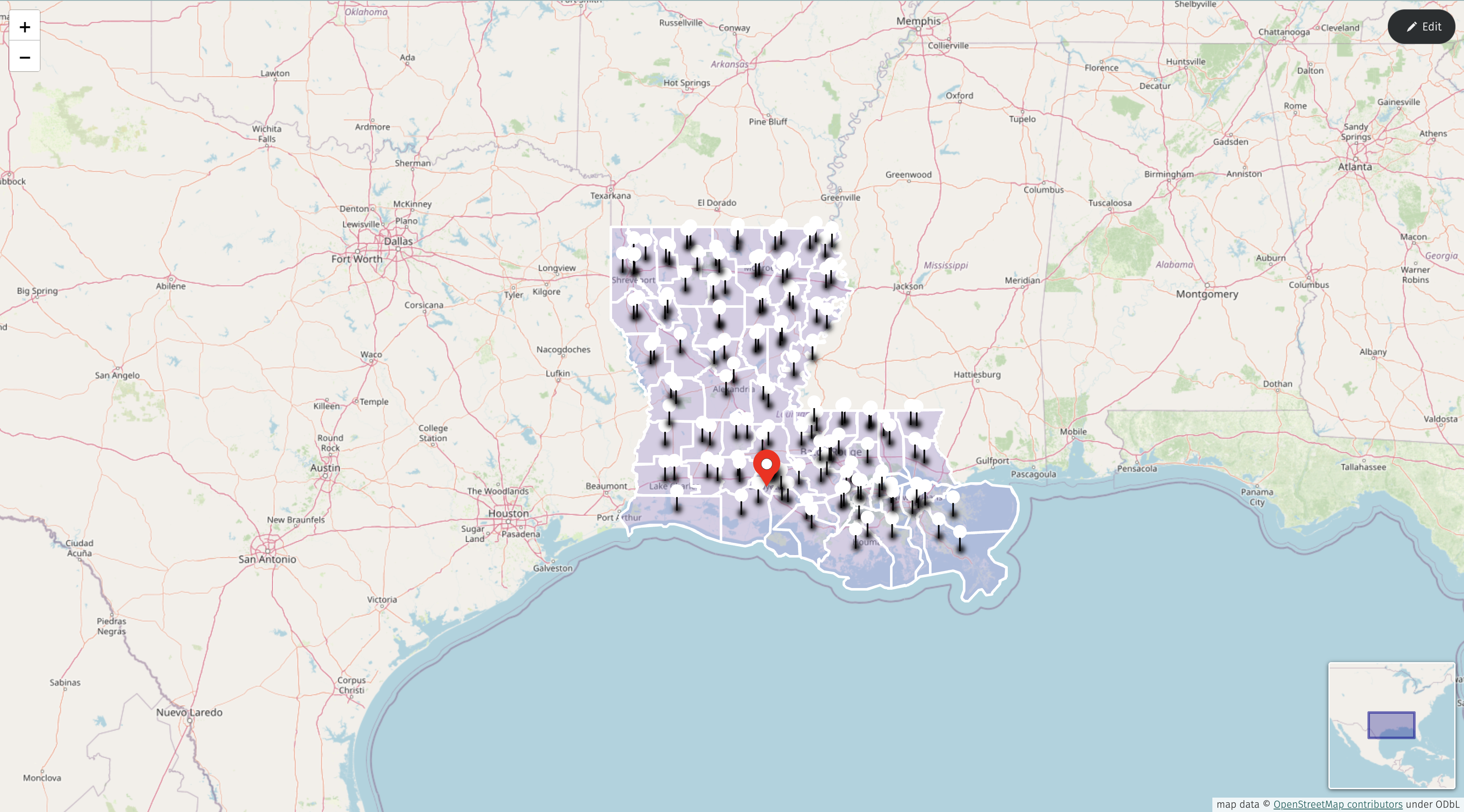Click the Atlanta city label

pyautogui.click(x=1354, y=167)
